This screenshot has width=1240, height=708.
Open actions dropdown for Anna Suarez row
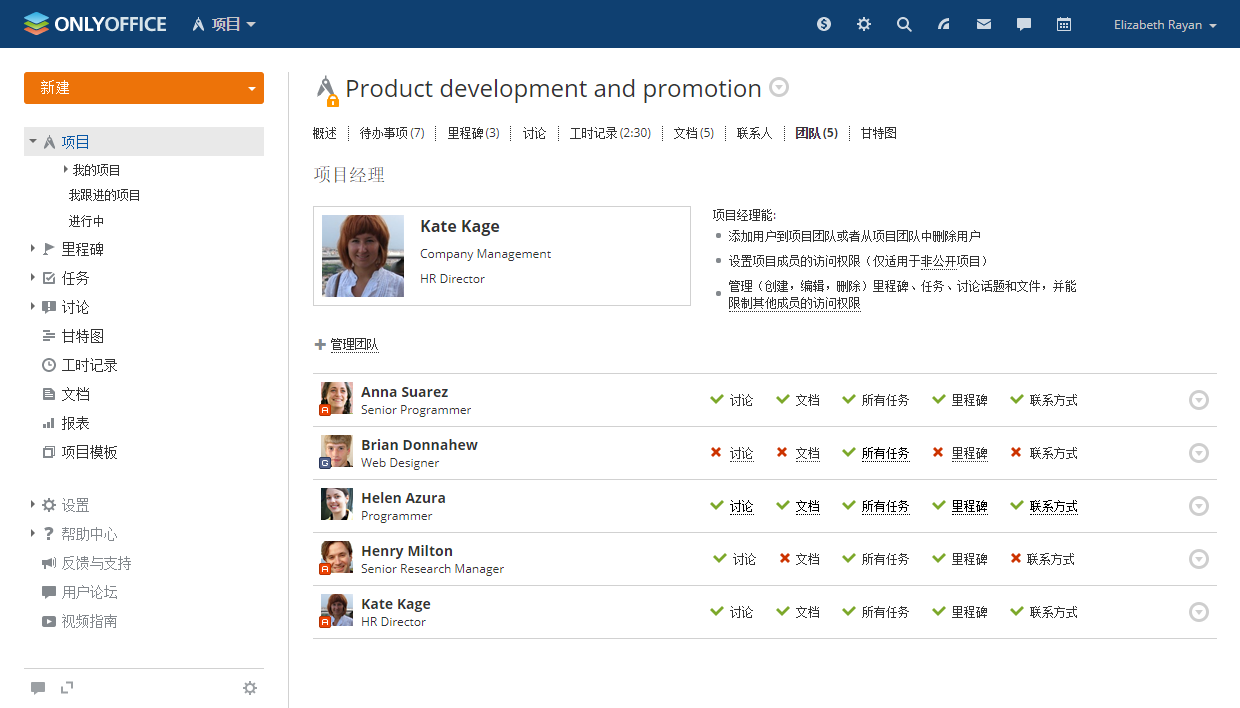coord(1199,400)
